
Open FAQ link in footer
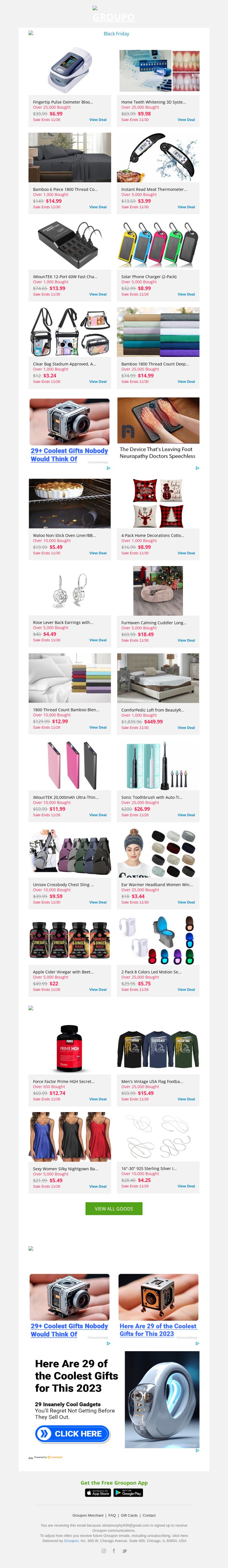pos(112,1515)
